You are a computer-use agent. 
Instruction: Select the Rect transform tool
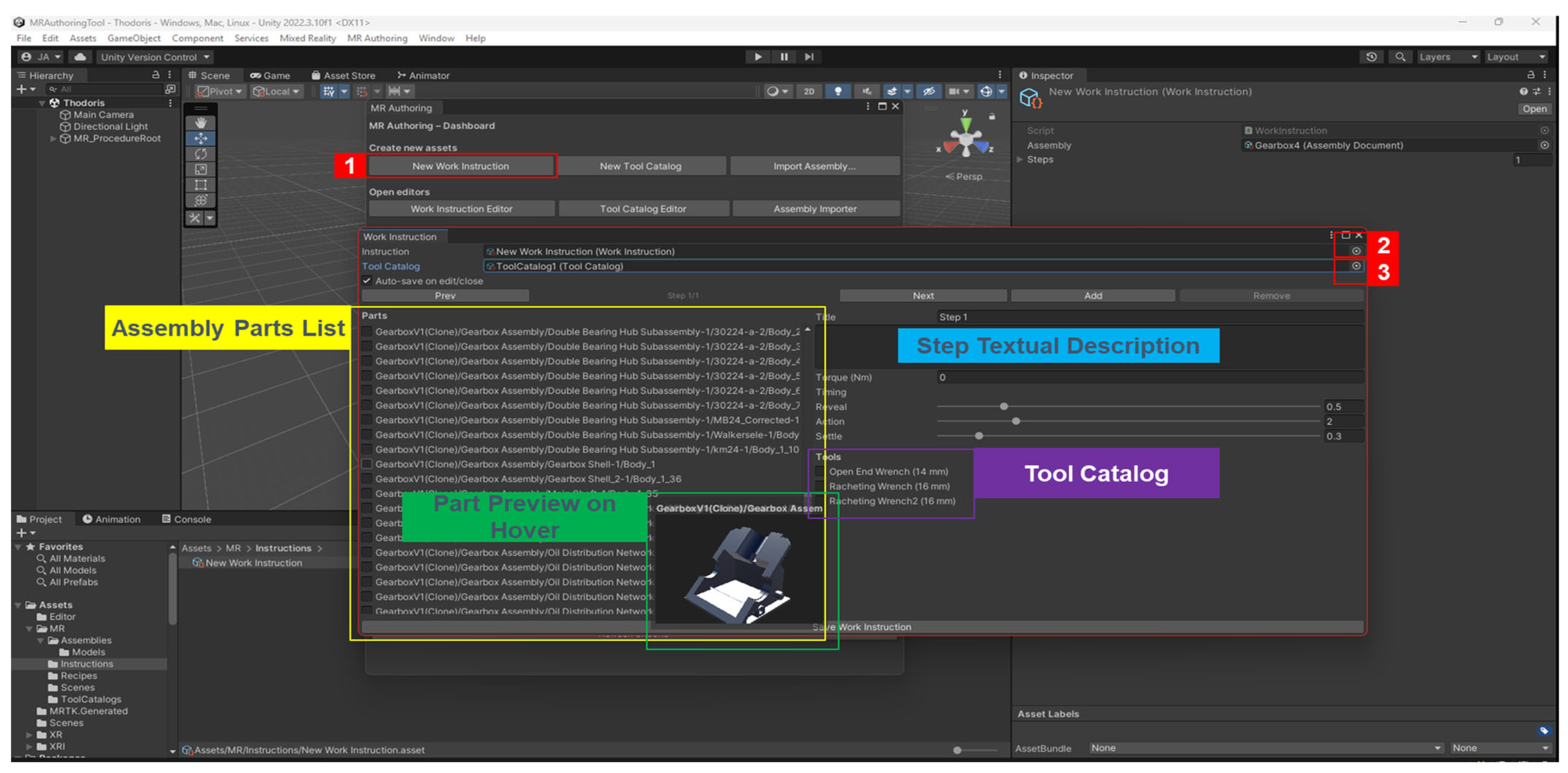(x=200, y=184)
